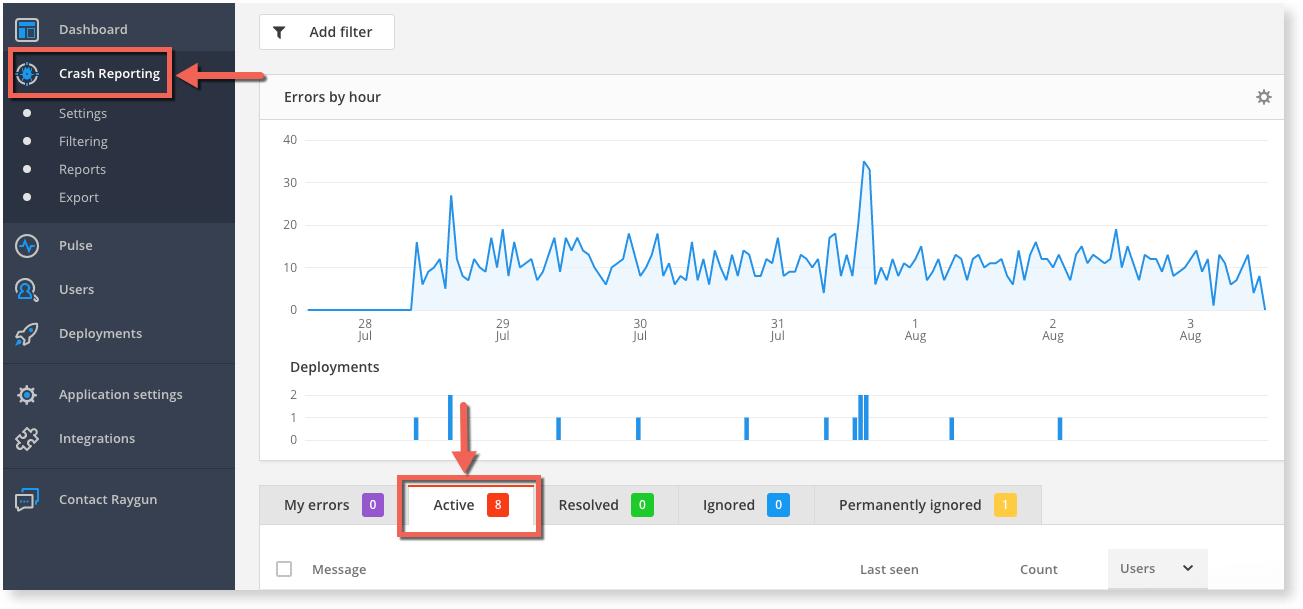Click the Pulse heartbeat icon
This screenshot has height=609, width=1303.
[x=27, y=245]
